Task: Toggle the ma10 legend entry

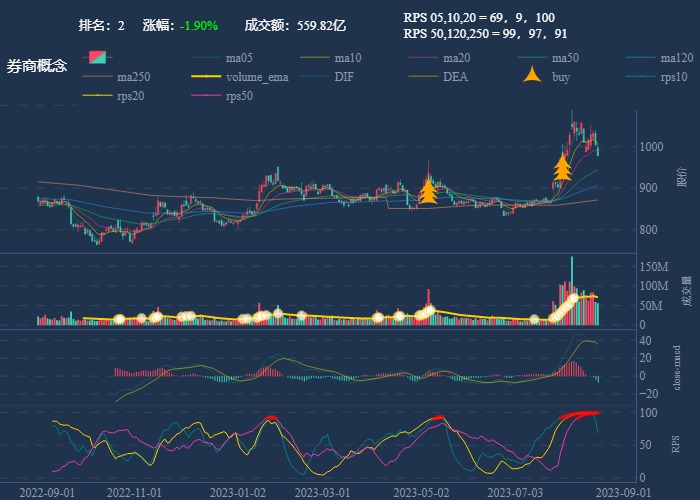Action: (317, 58)
